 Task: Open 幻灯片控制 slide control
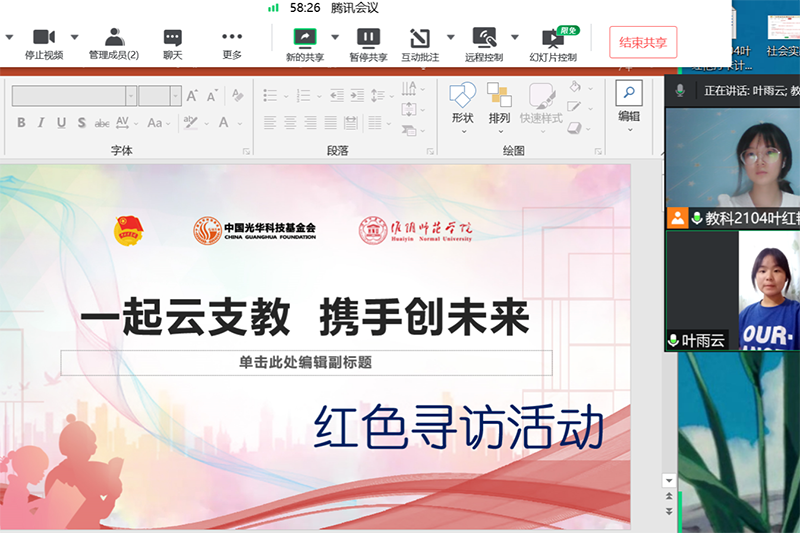[553, 38]
